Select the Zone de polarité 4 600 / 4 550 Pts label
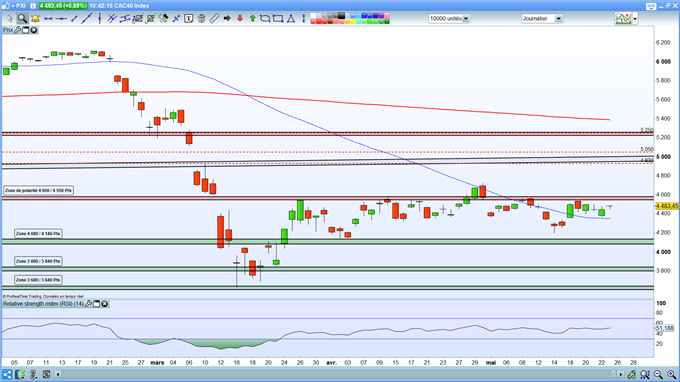 [38, 190]
